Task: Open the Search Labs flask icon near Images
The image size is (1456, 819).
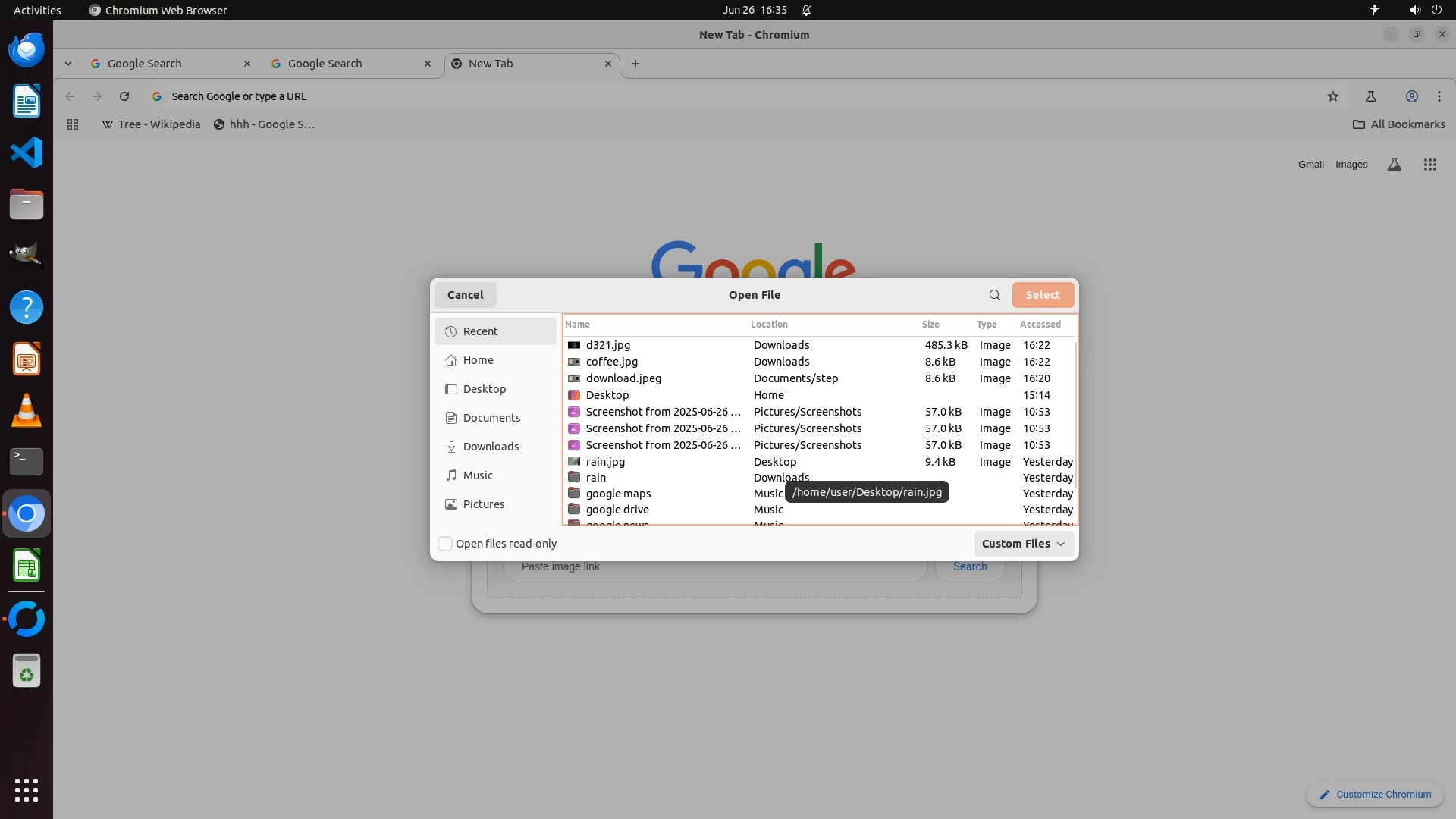Action: coord(1394,165)
